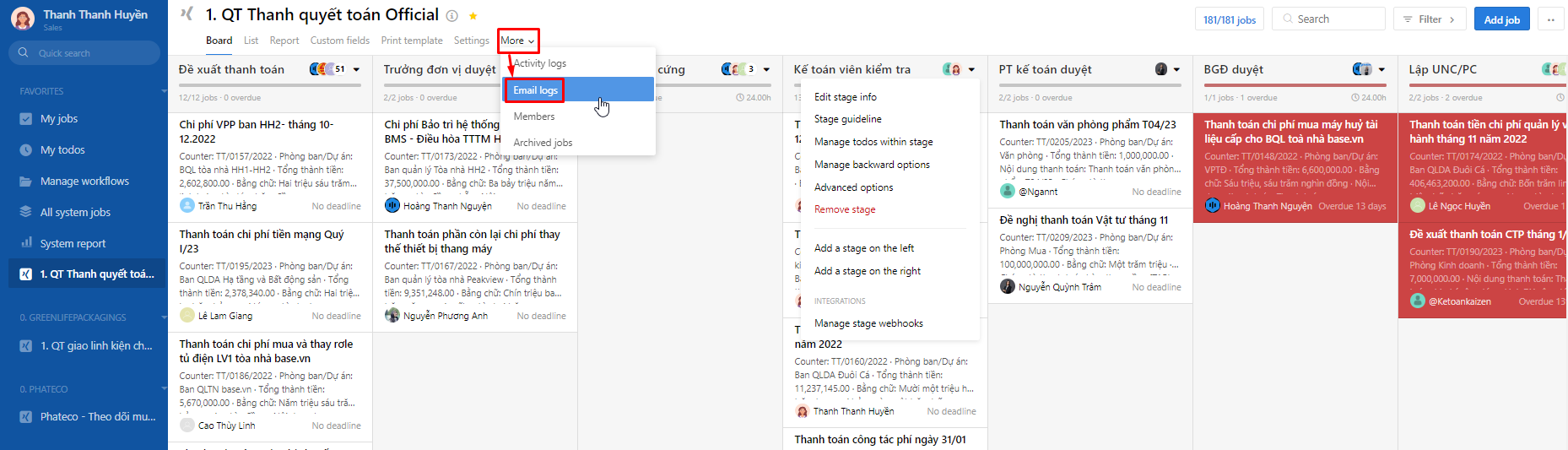Focus the Quick search field
This screenshot has height=450, width=1568.
pyautogui.click(x=84, y=53)
